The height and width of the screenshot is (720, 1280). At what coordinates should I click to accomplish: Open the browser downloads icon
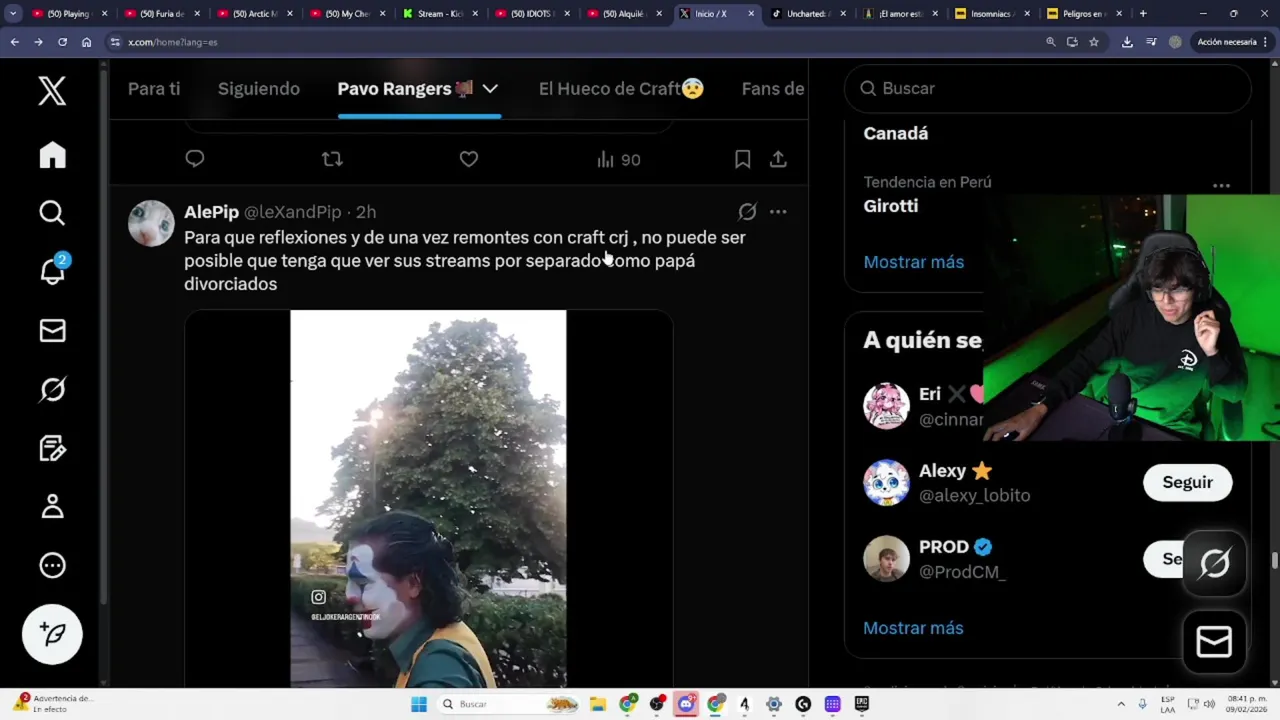tap(1127, 42)
